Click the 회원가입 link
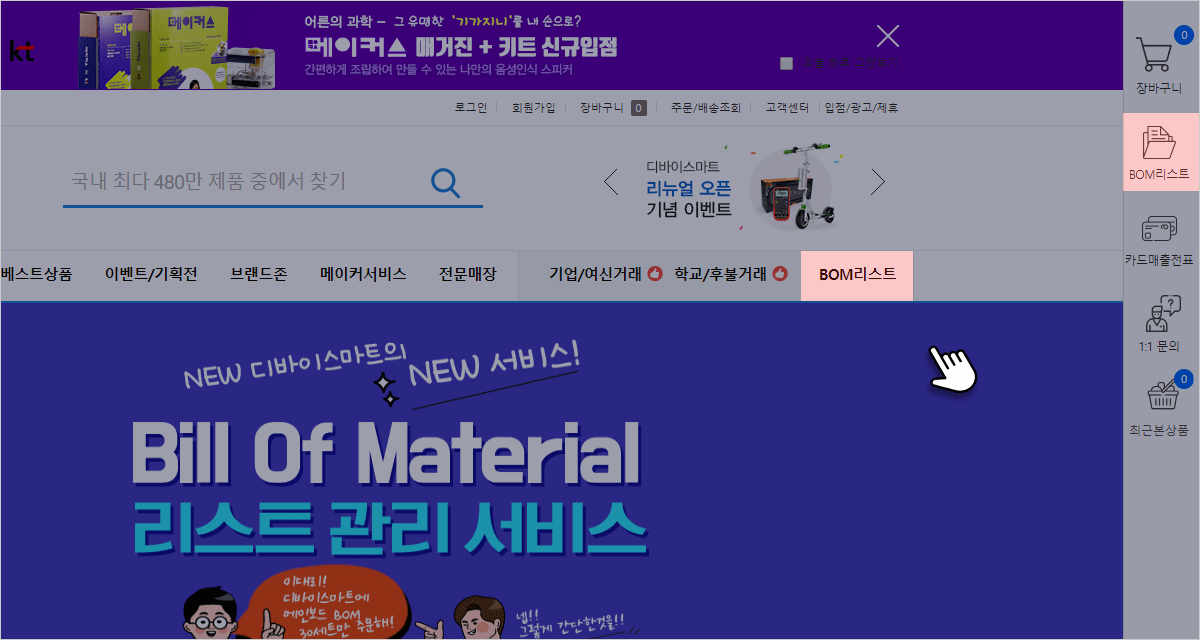Image resolution: width=1200 pixels, height=640 pixels. 533,107
